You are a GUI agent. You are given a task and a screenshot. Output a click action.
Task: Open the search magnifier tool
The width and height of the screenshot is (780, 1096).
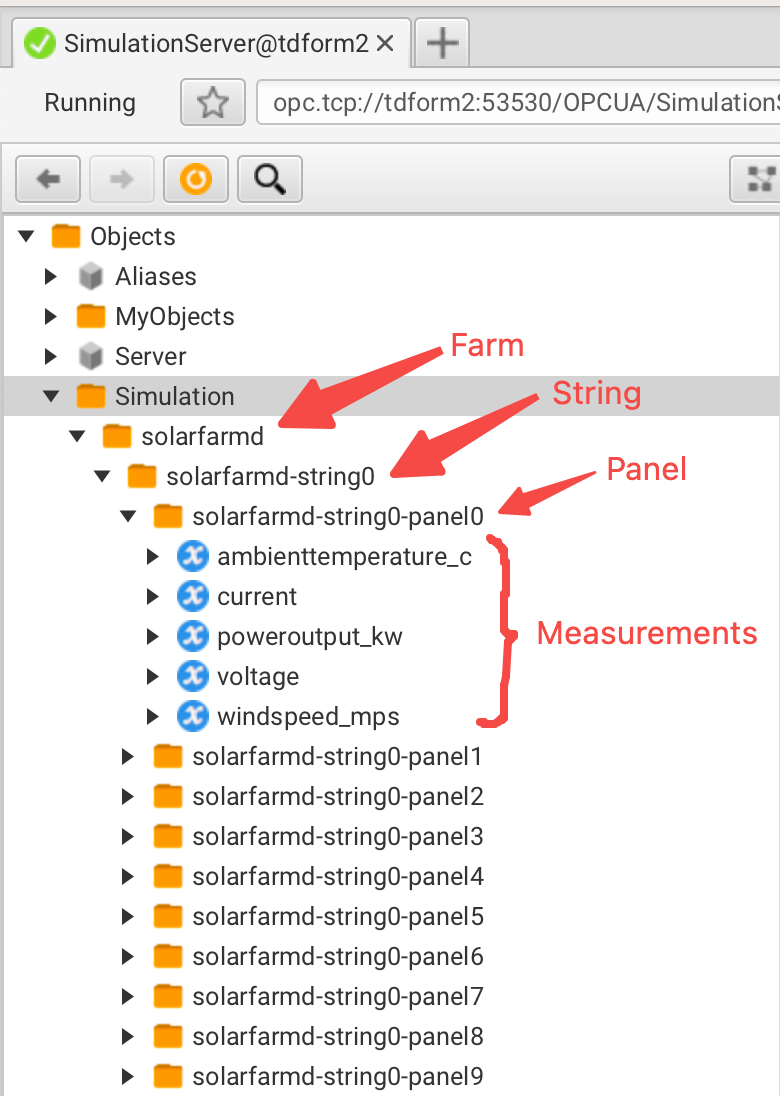[269, 179]
